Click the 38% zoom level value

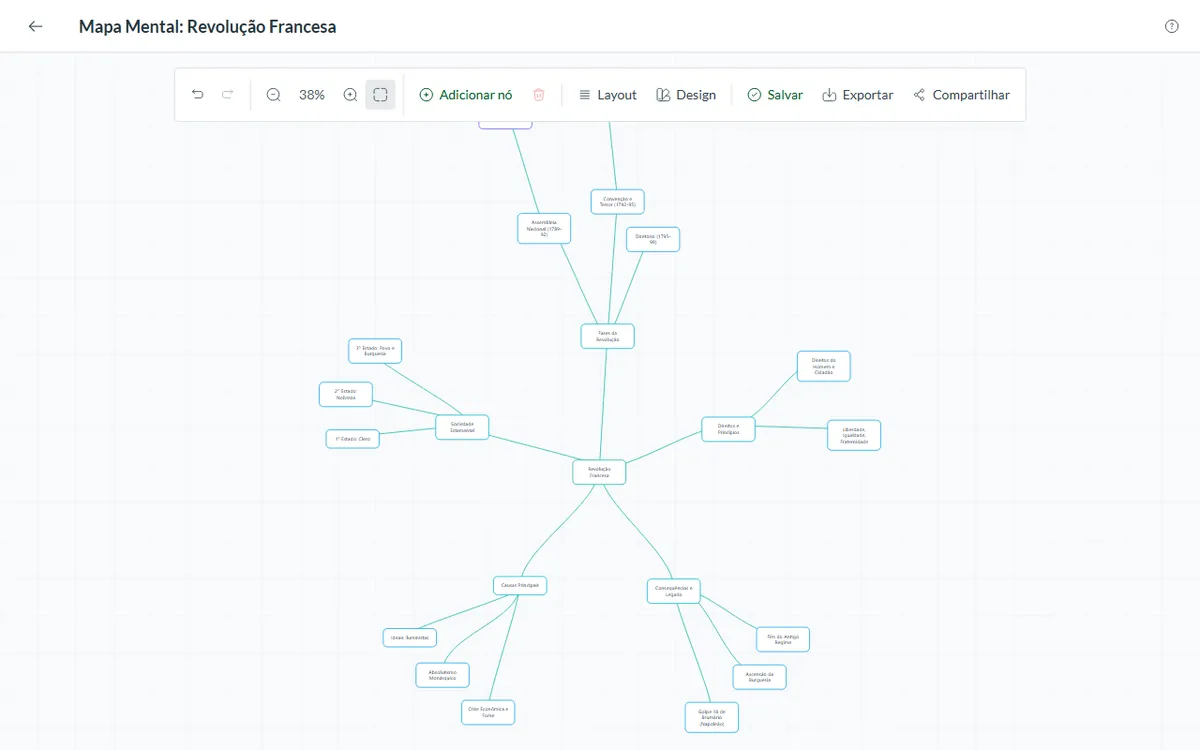tap(312, 95)
